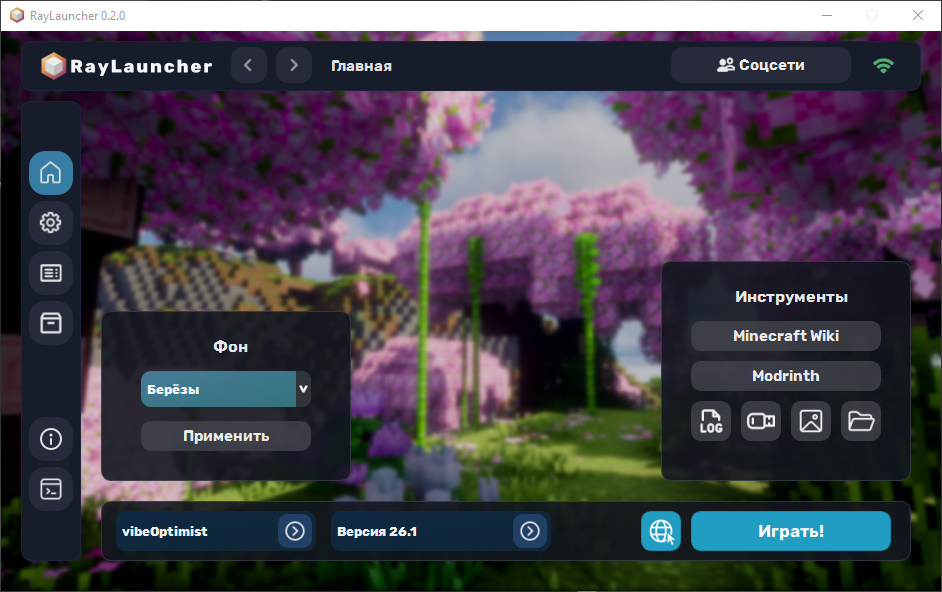Open version selector arrow for Версия 26.1
This screenshot has width=942, height=592.
tap(530, 531)
